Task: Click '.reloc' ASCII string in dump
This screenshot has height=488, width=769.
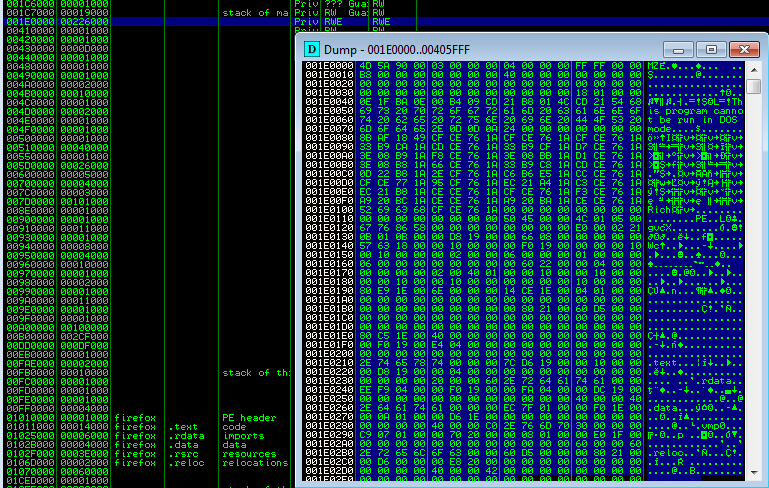Action: [x=665, y=453]
